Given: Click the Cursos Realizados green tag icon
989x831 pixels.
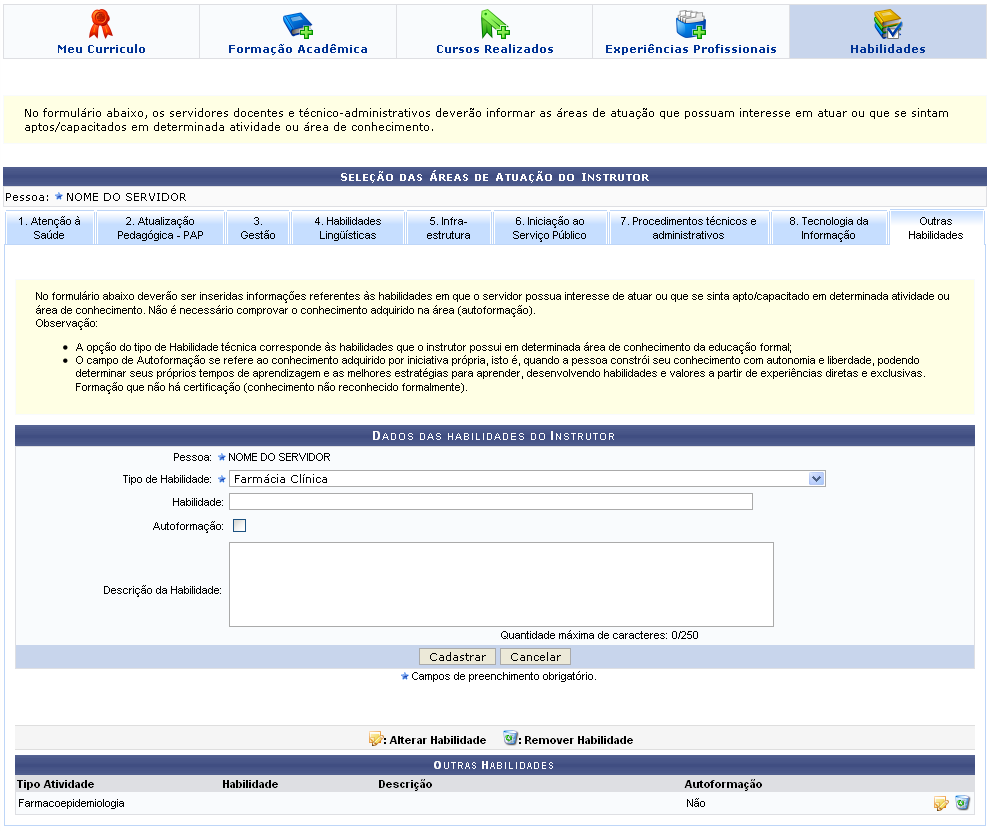Looking at the screenshot, I should tap(494, 25).
